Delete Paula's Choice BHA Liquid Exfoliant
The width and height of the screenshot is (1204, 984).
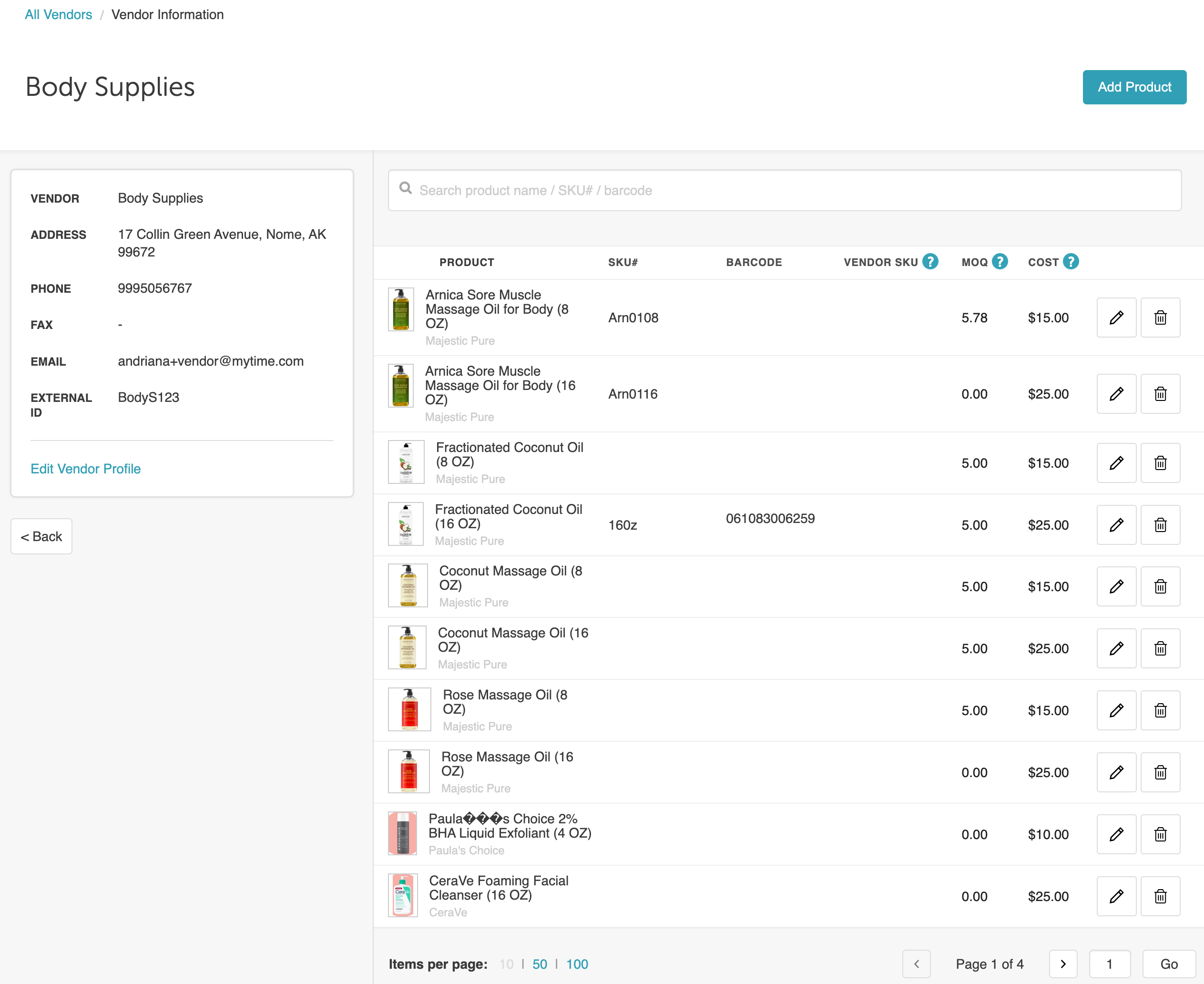click(x=1160, y=834)
